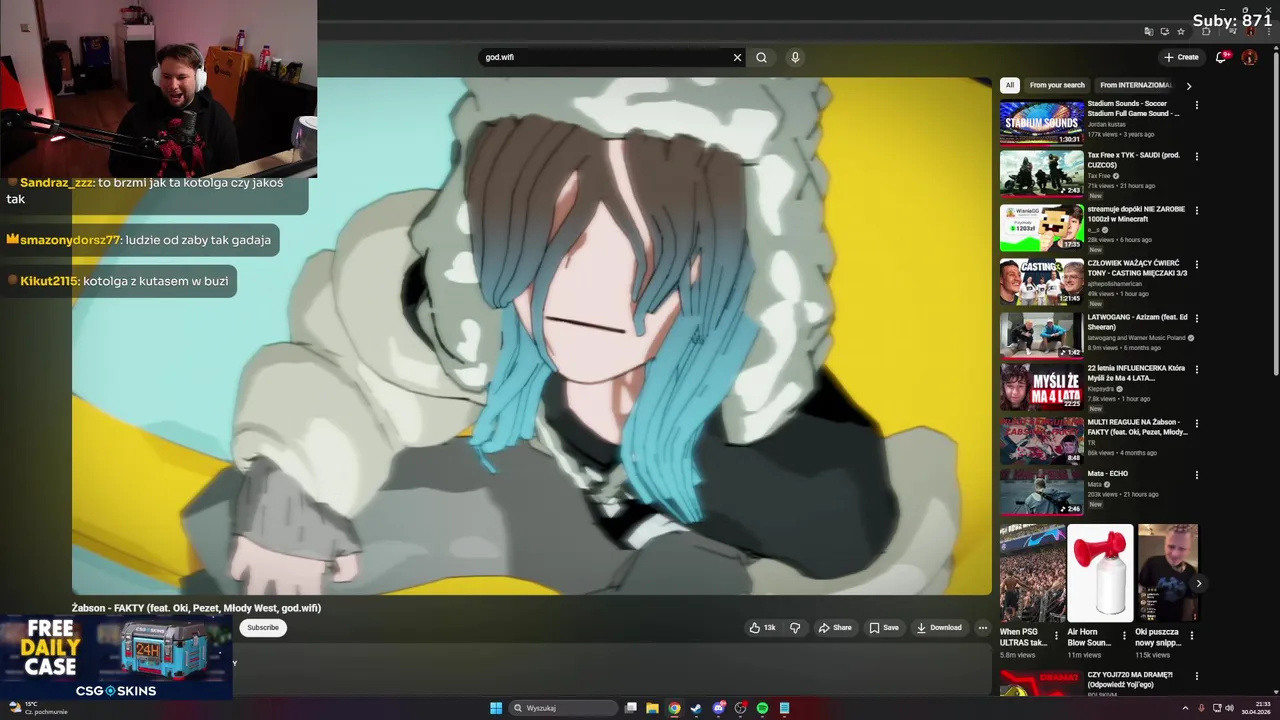Click the CSGO Skins free case banner
The image size is (1280, 720).
[x=116, y=658]
